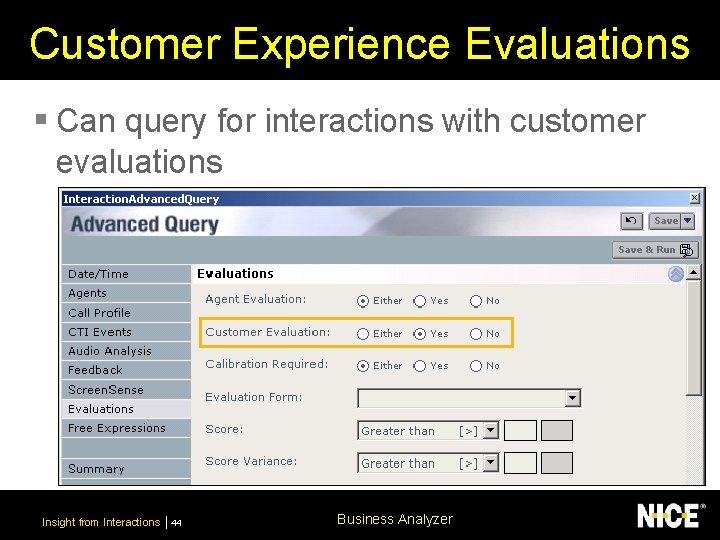Click the Calibration Required label
The height and width of the screenshot is (540, 720).
[267, 364]
